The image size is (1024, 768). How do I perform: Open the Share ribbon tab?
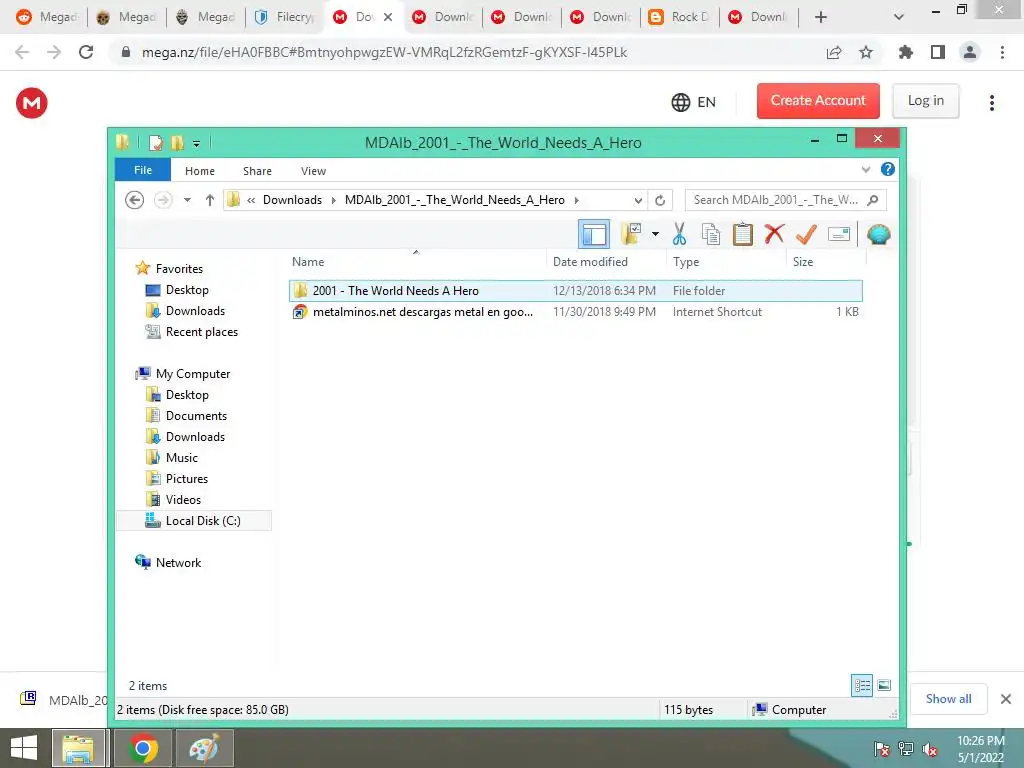pos(257,170)
